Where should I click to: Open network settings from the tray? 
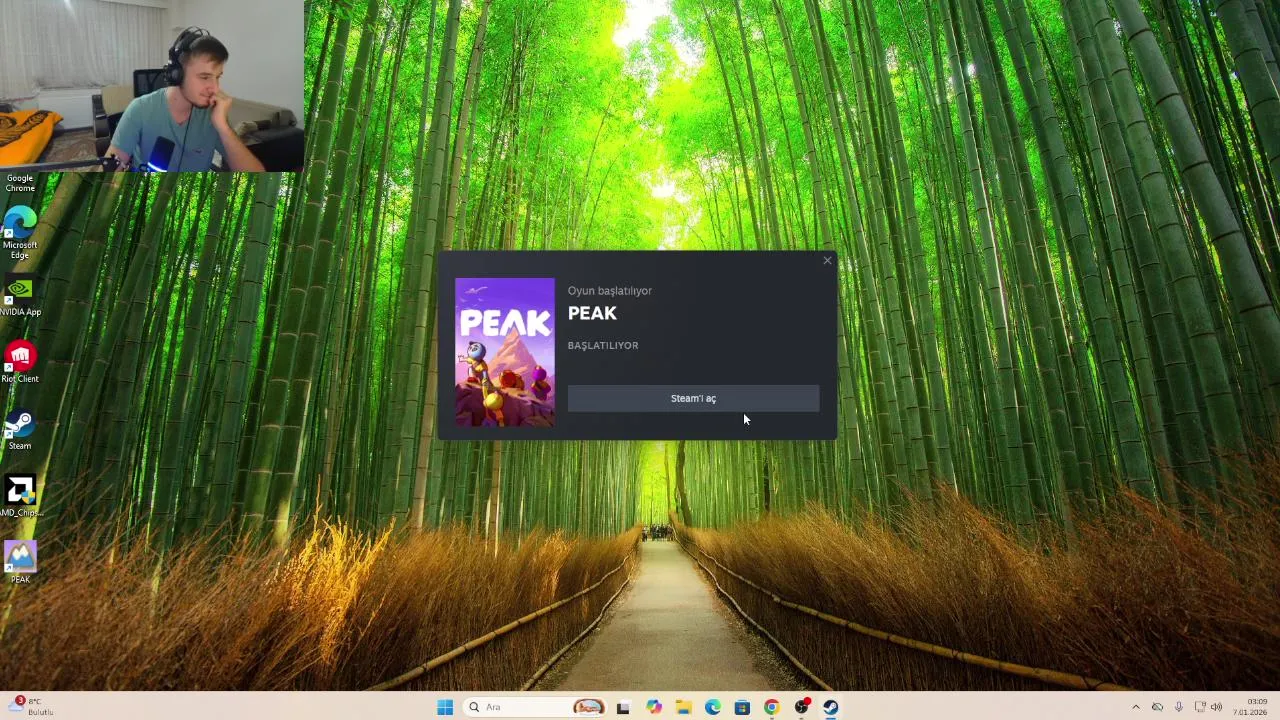[x=1199, y=707]
